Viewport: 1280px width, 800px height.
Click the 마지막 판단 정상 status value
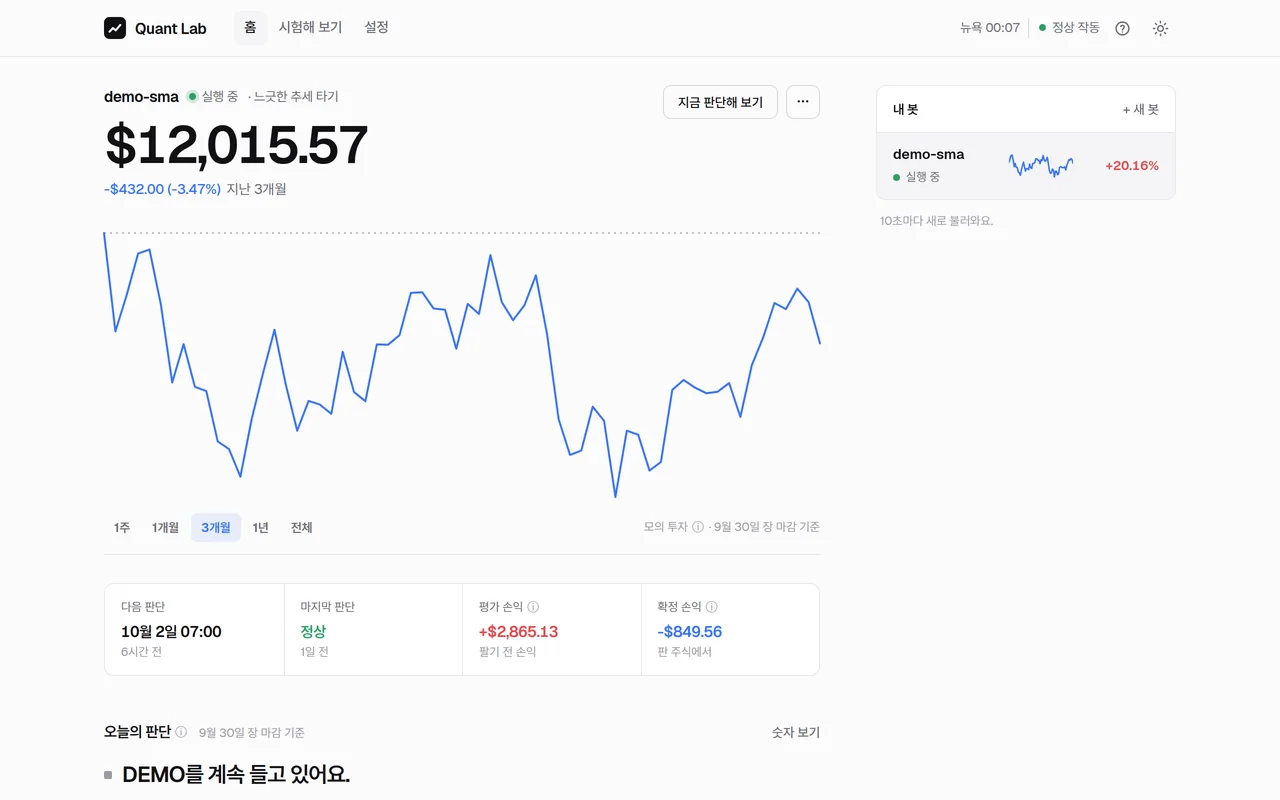click(x=313, y=632)
